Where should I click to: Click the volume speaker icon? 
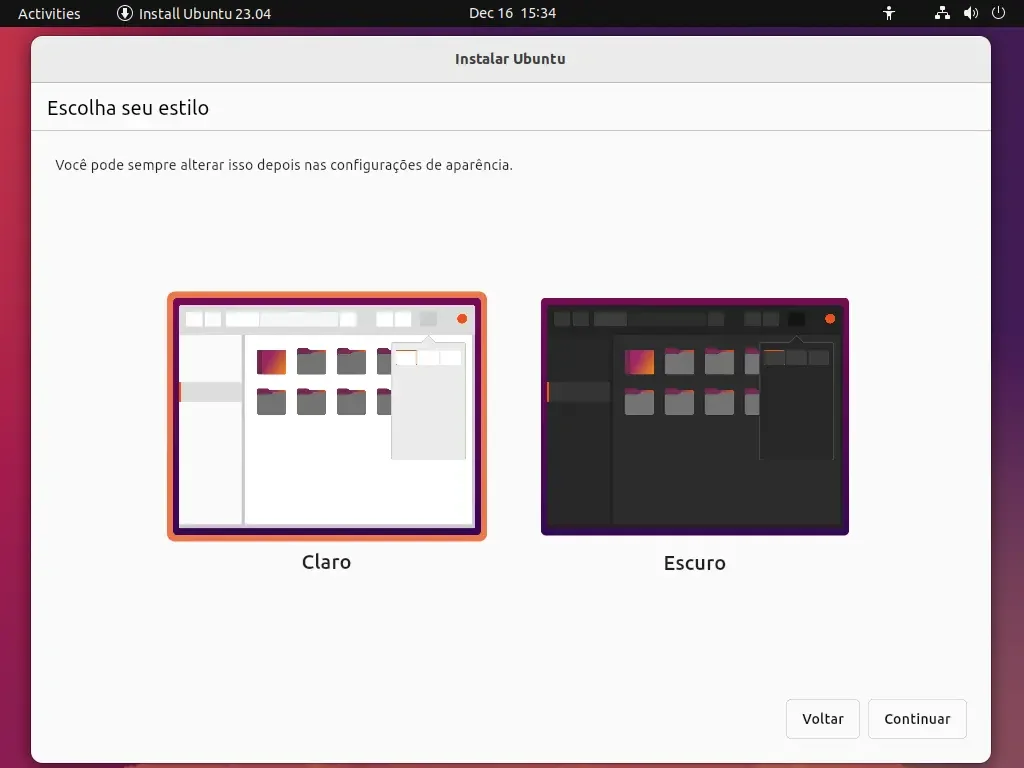pos(970,13)
